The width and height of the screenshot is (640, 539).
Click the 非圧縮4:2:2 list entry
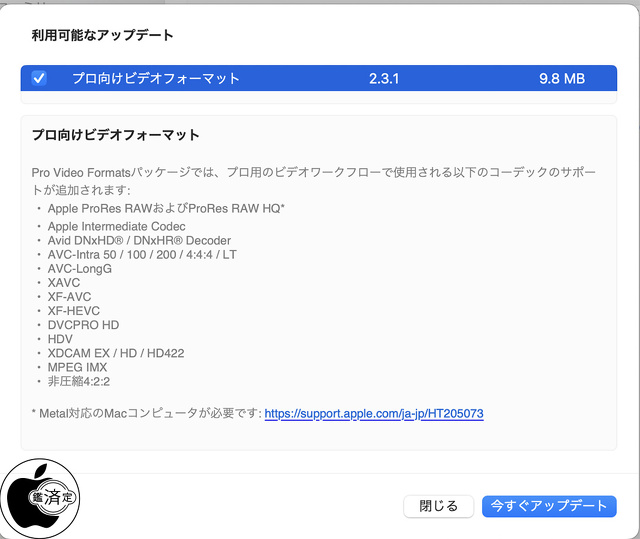(x=77, y=381)
